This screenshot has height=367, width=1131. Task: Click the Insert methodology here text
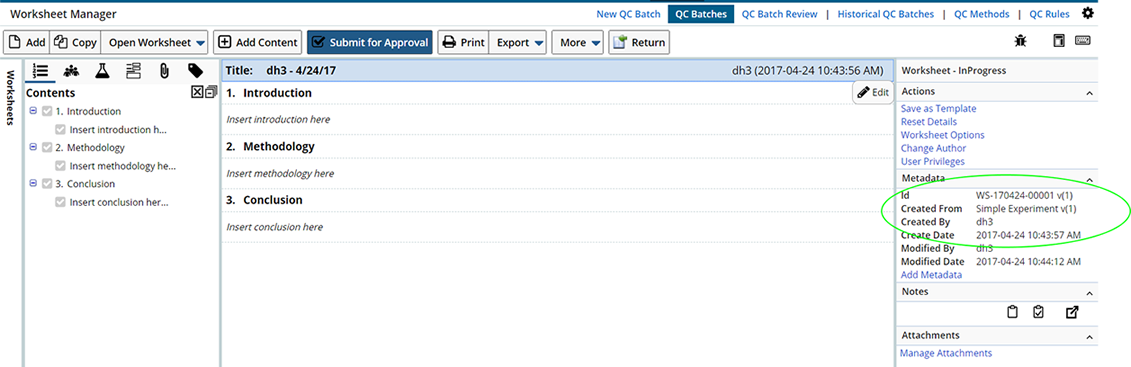[x=280, y=174]
